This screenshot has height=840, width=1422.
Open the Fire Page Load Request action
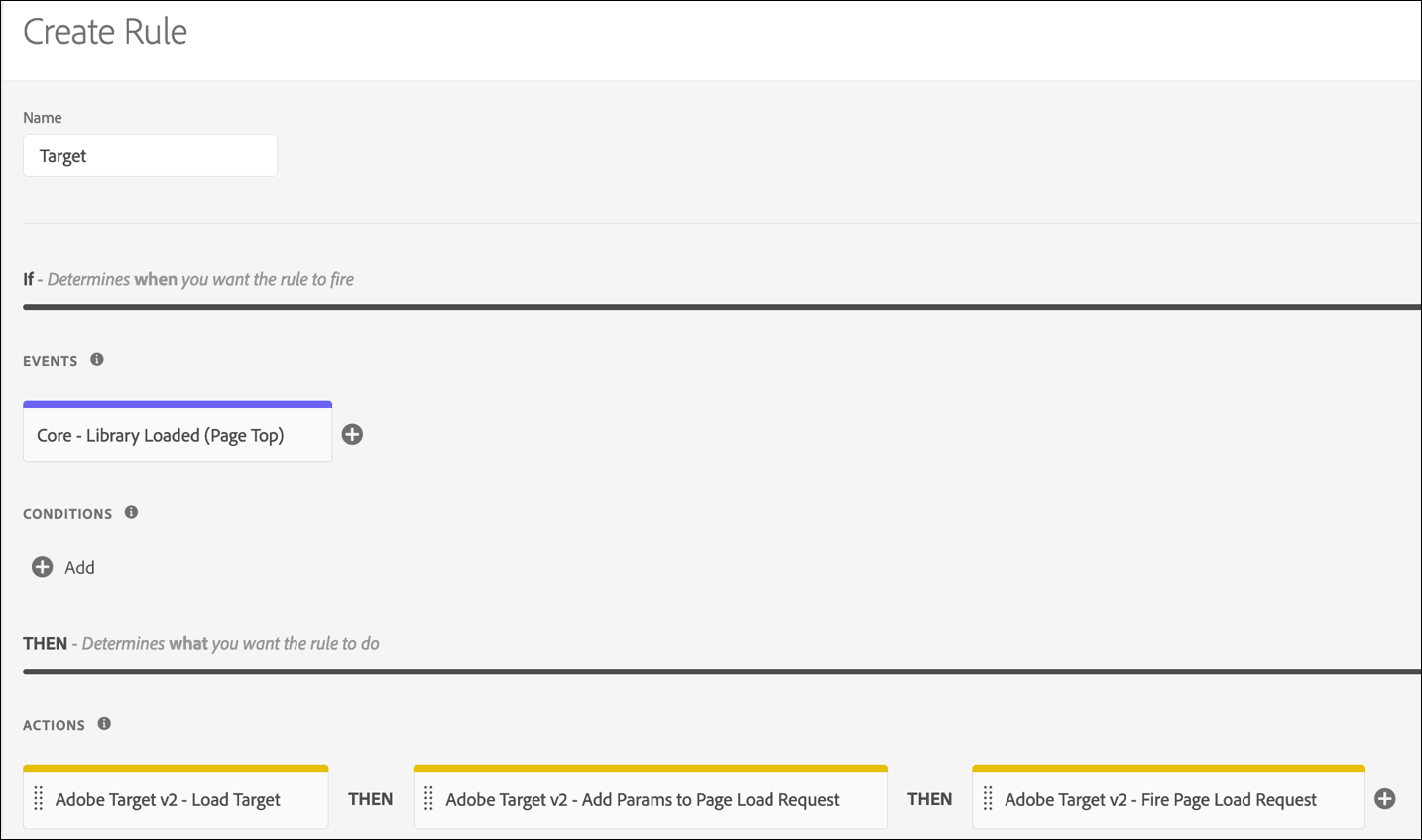point(1169,797)
